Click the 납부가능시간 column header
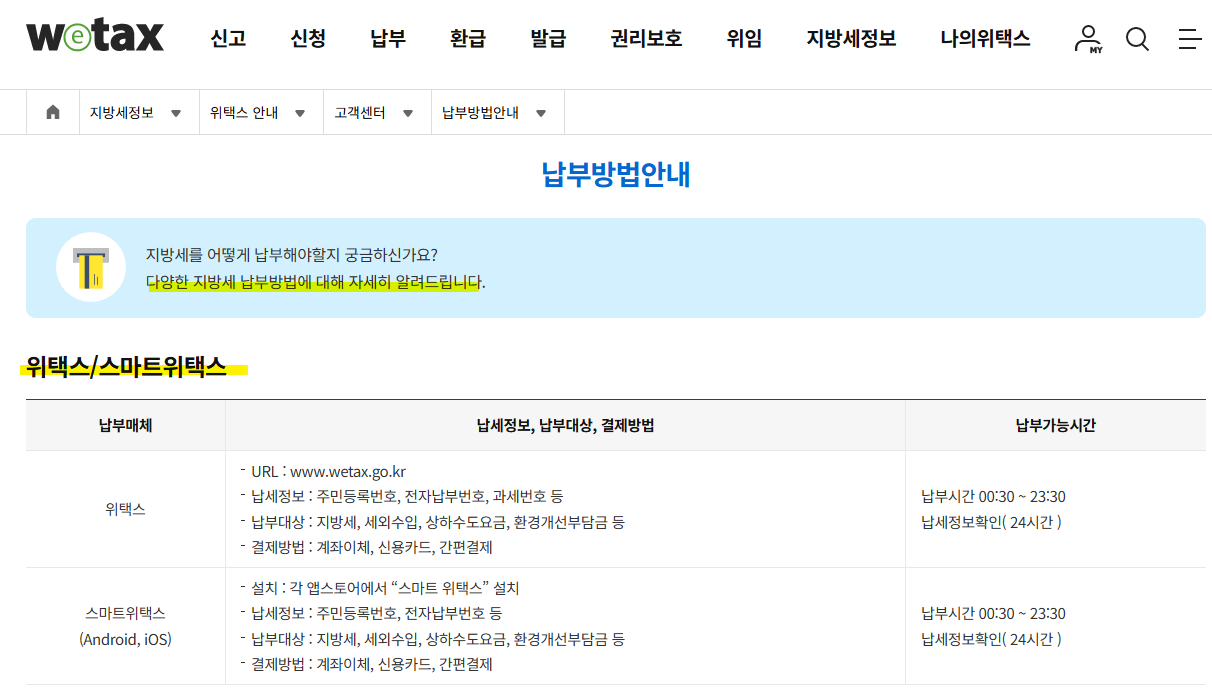Image resolution: width=1212 pixels, height=693 pixels. click(1056, 425)
